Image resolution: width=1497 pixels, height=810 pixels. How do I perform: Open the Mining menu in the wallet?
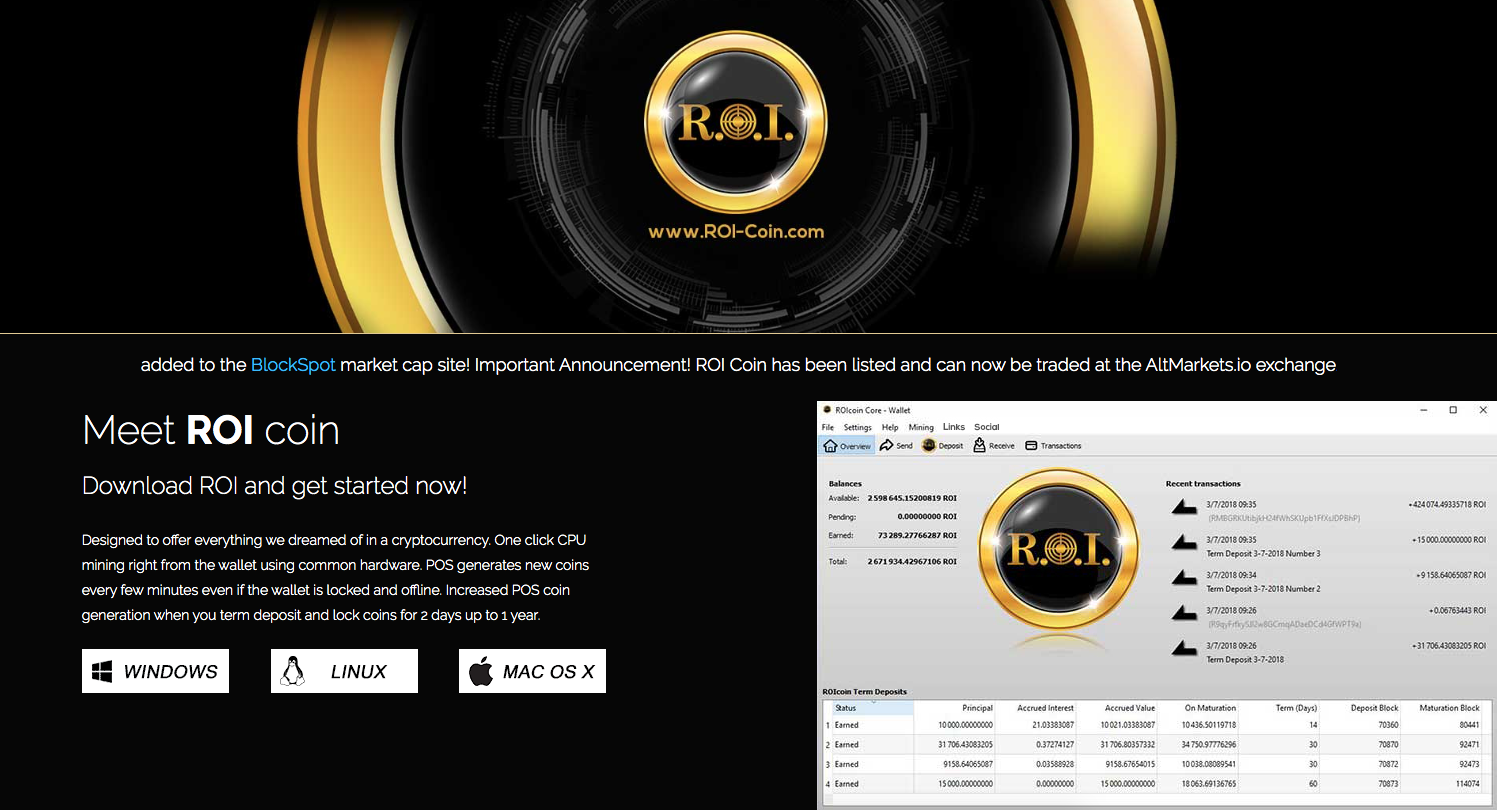click(921, 427)
